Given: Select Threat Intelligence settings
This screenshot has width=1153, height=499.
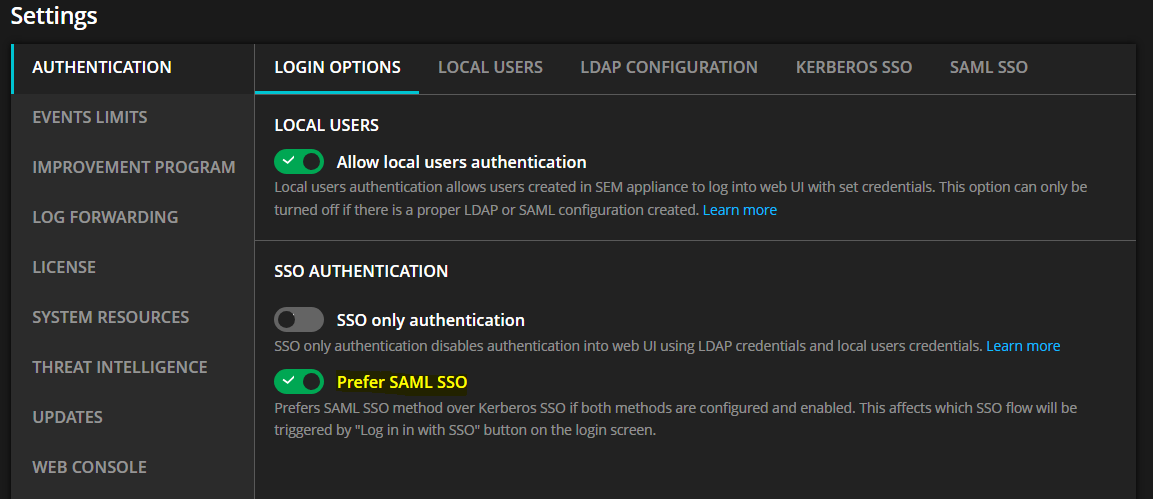Looking at the screenshot, I should point(120,367).
